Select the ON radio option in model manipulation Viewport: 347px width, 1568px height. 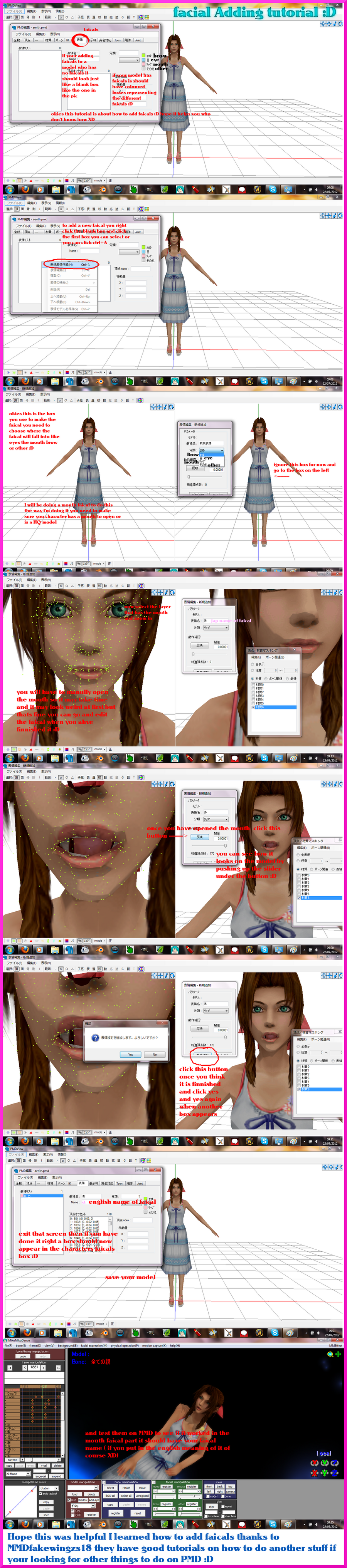72,1511
